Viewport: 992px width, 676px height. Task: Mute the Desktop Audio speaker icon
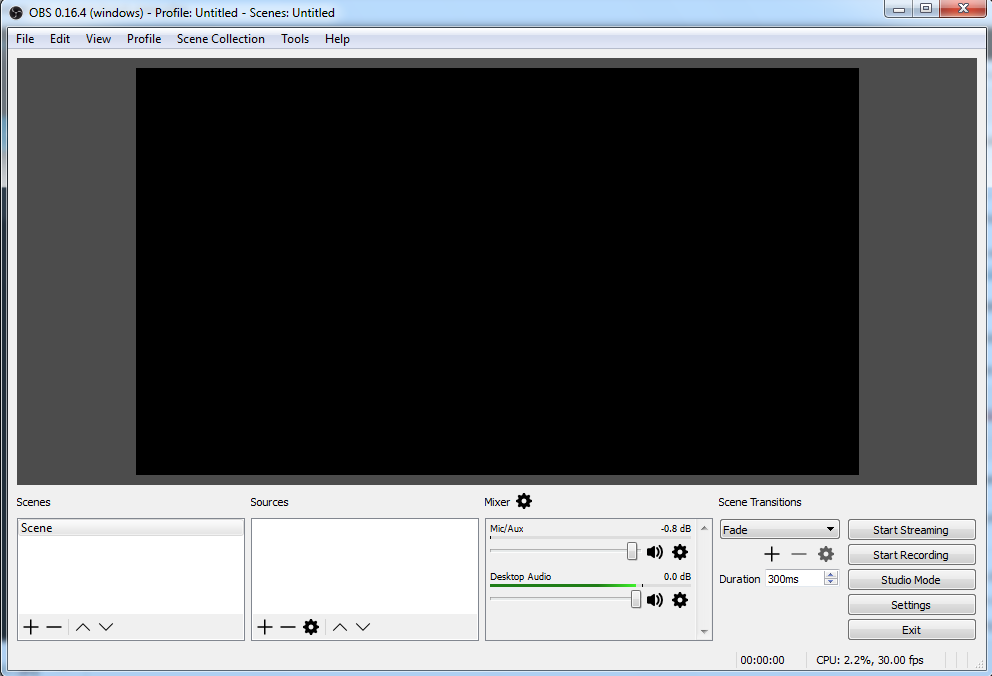655,600
